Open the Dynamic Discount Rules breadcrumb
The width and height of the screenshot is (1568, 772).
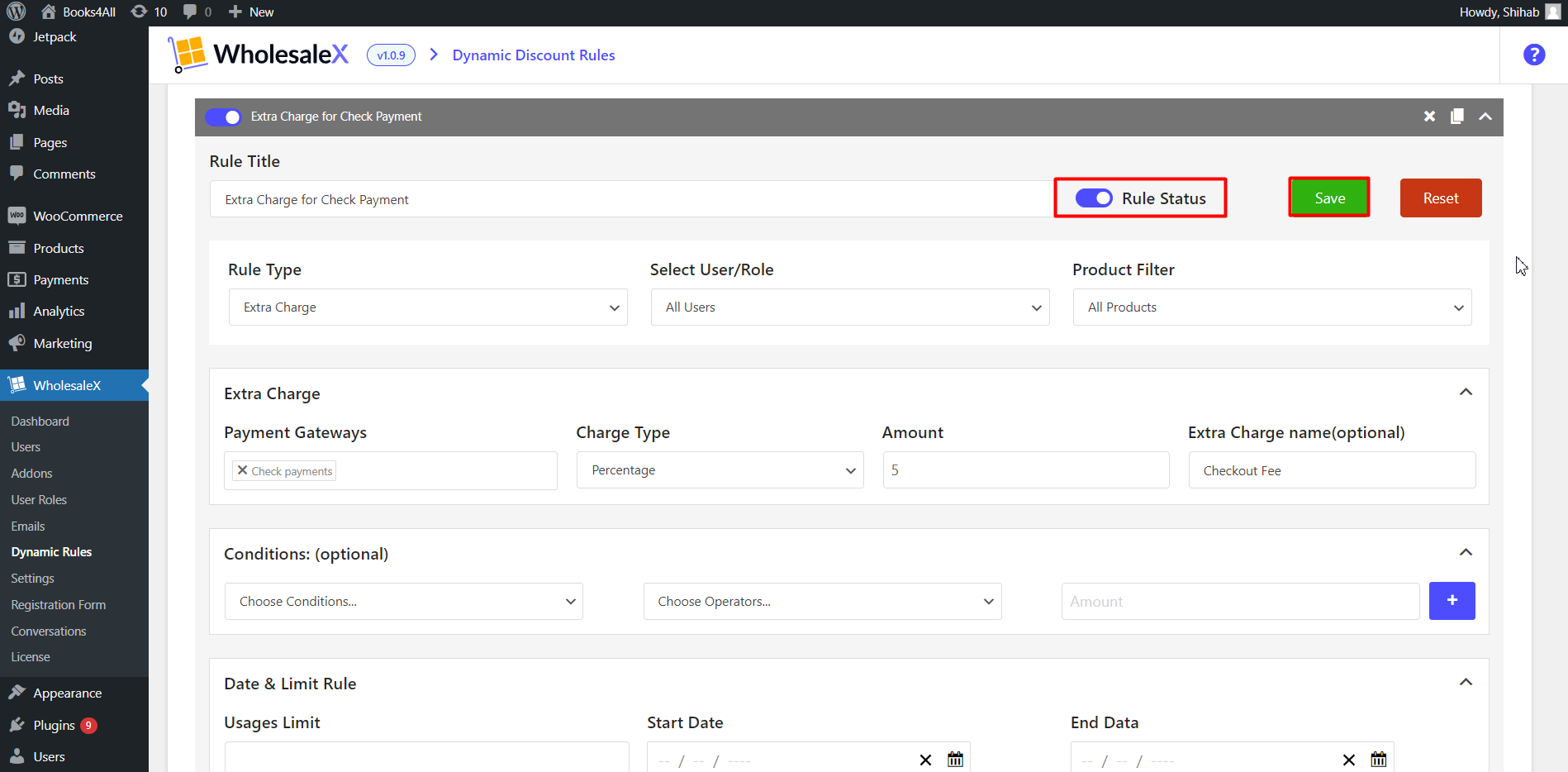(x=534, y=55)
